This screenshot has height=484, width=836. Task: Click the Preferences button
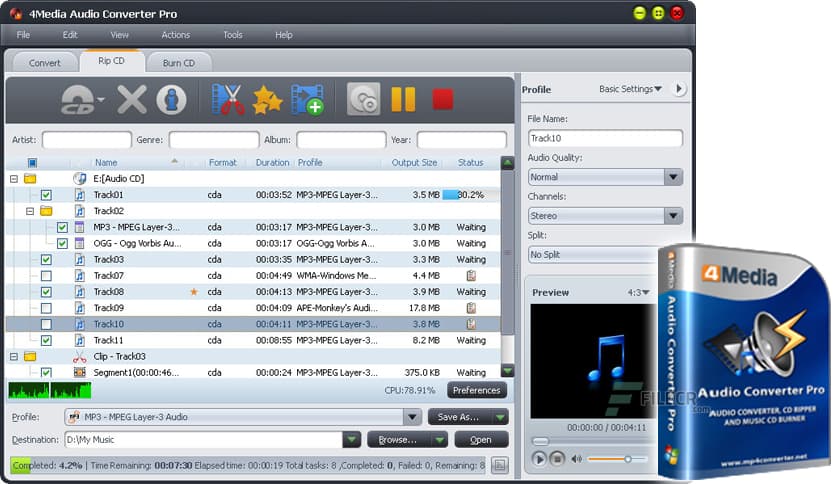point(477,390)
